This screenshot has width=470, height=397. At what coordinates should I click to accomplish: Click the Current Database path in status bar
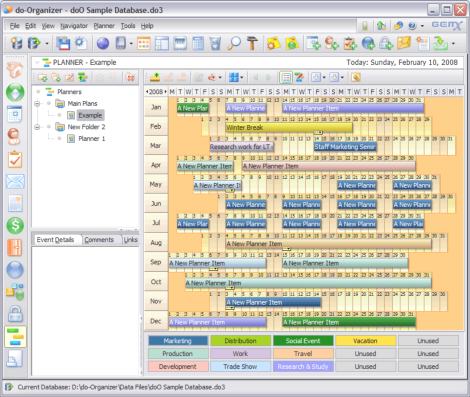[121, 387]
